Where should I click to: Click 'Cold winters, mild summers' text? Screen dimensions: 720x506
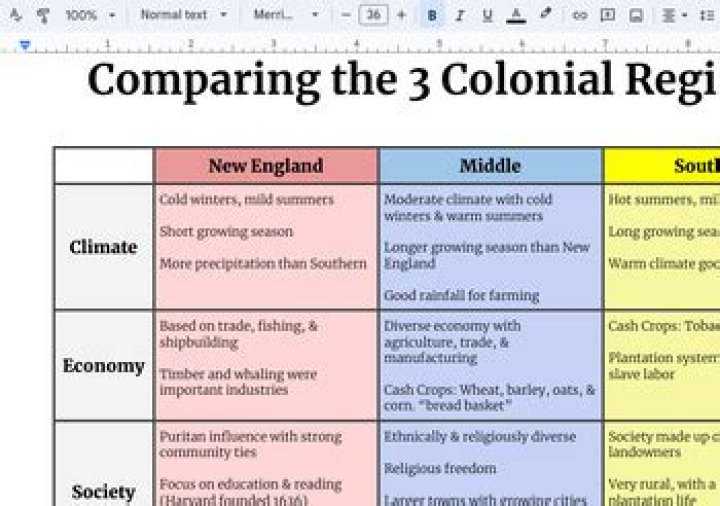[246, 200]
